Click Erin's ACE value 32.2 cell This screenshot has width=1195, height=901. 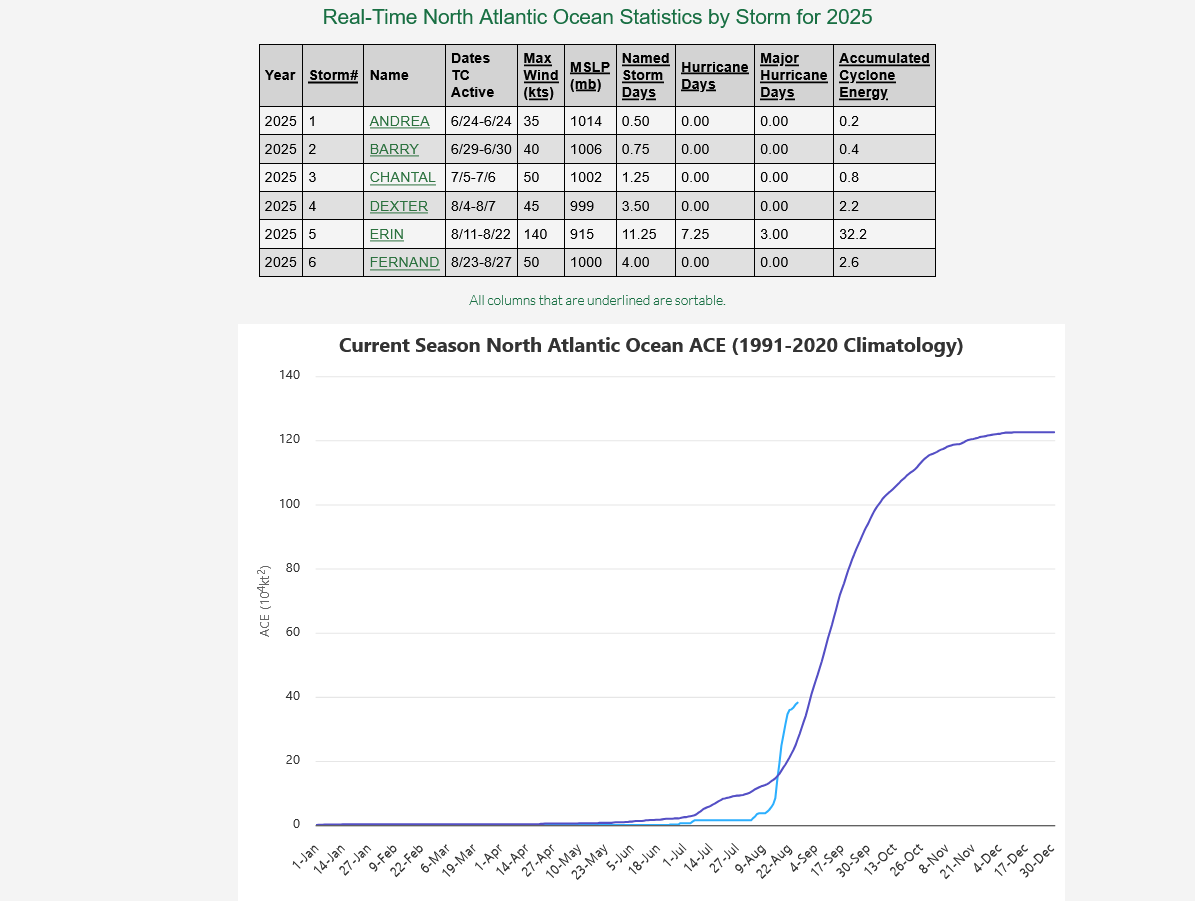tap(851, 234)
